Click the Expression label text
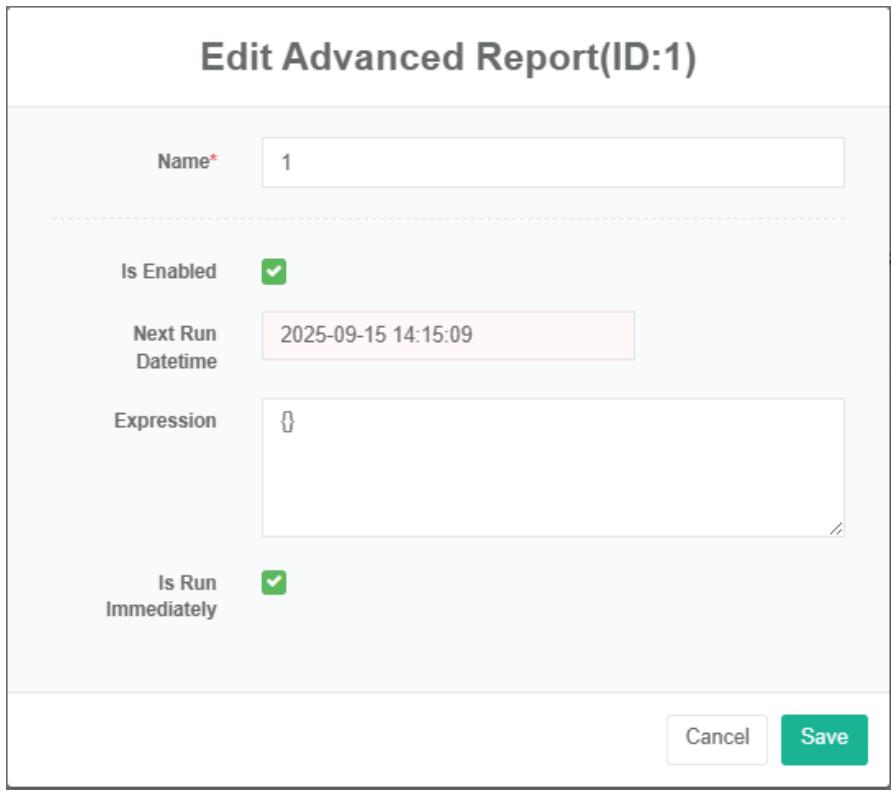 pos(165,421)
